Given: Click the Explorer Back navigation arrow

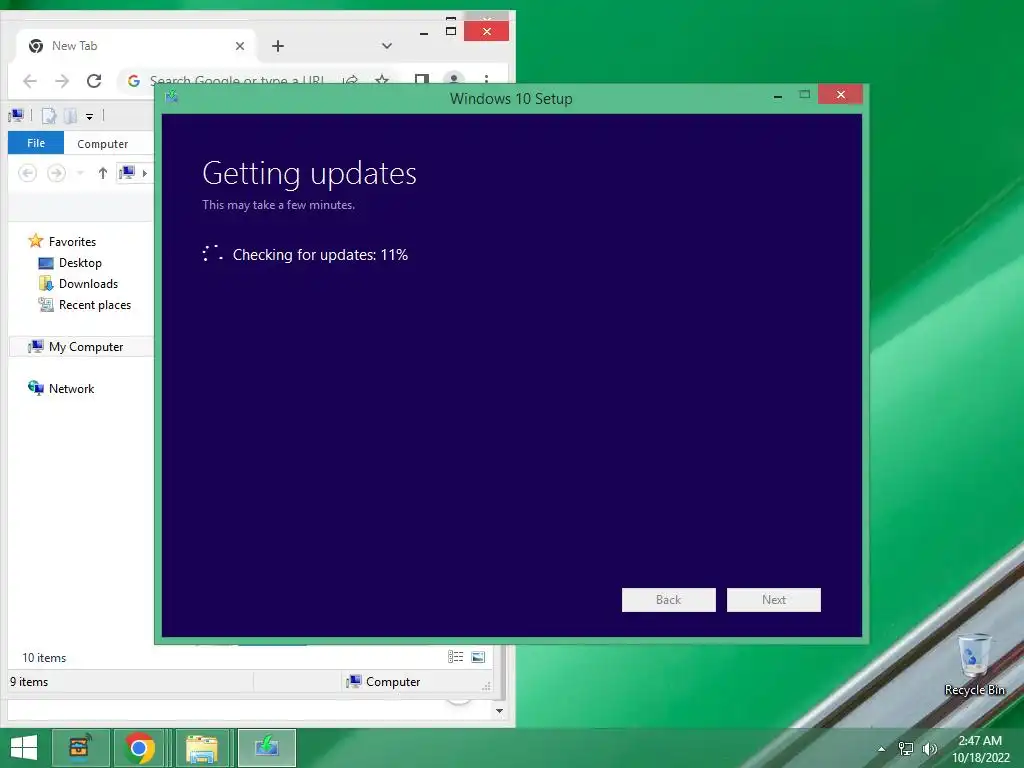Looking at the screenshot, I should click(27, 173).
